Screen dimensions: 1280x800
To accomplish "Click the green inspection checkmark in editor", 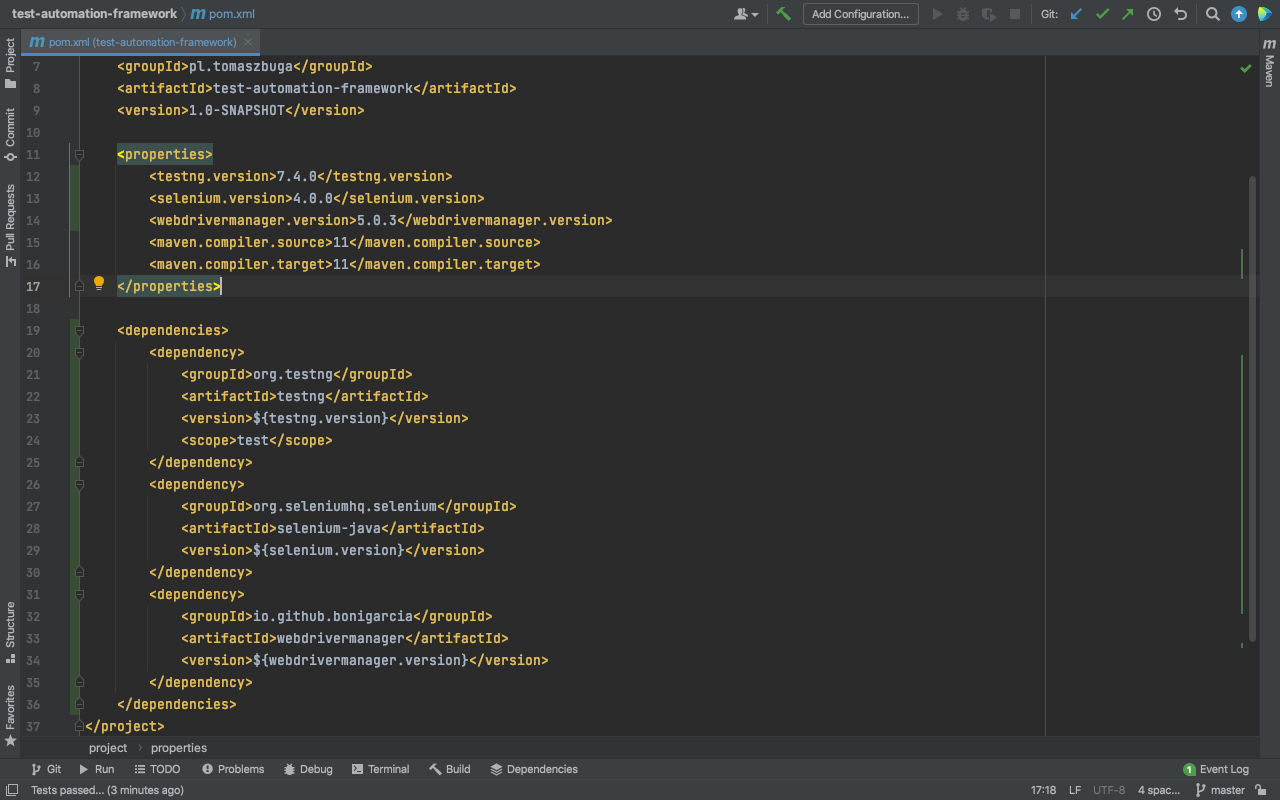I will 1246,68.
